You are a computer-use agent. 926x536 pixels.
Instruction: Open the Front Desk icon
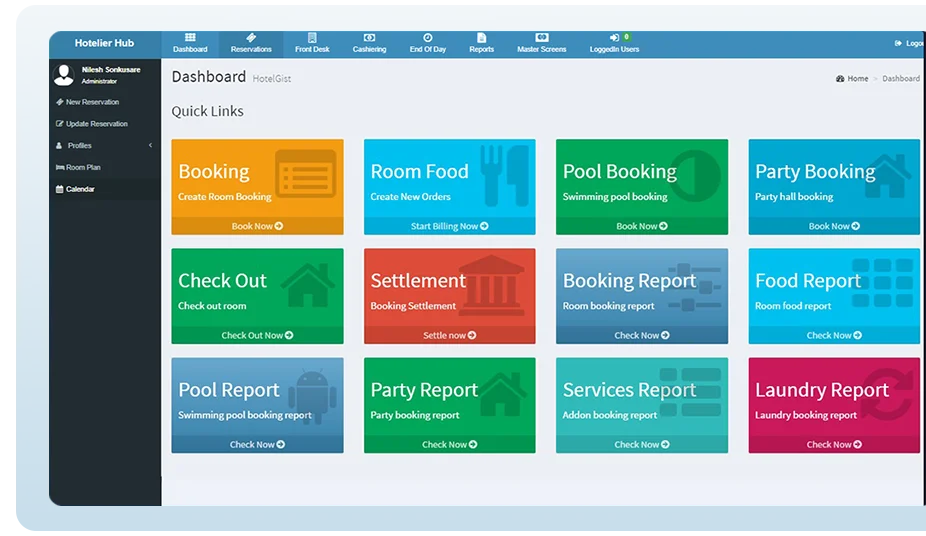(312, 38)
